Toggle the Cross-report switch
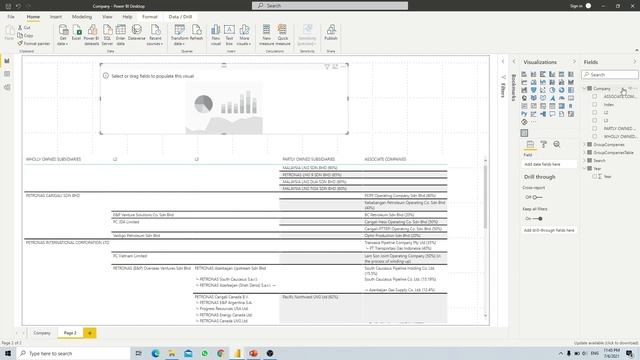640x360 pixels. pyautogui.click(x=537, y=197)
